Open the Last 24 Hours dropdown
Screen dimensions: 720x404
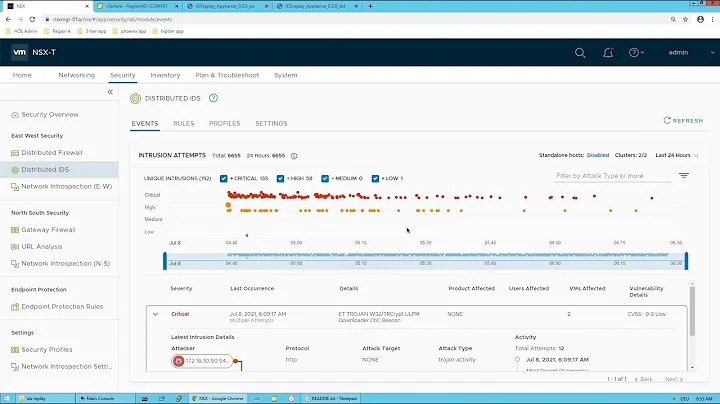coord(676,156)
